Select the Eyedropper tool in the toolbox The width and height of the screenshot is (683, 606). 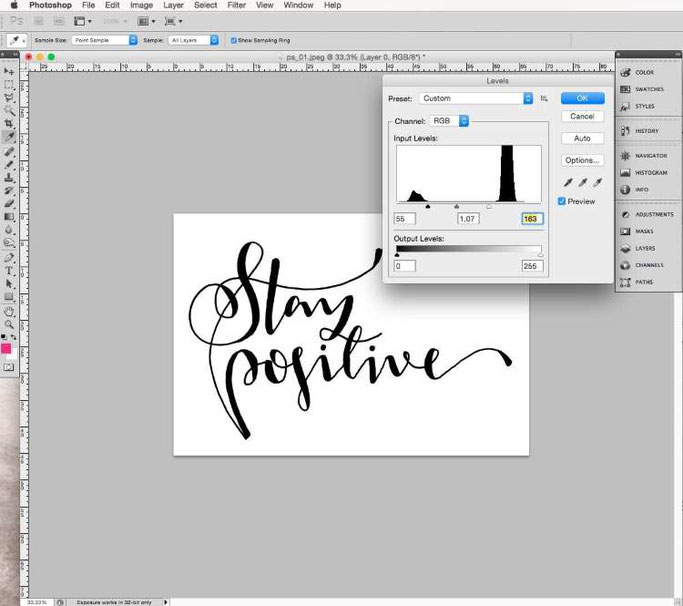coord(9,137)
